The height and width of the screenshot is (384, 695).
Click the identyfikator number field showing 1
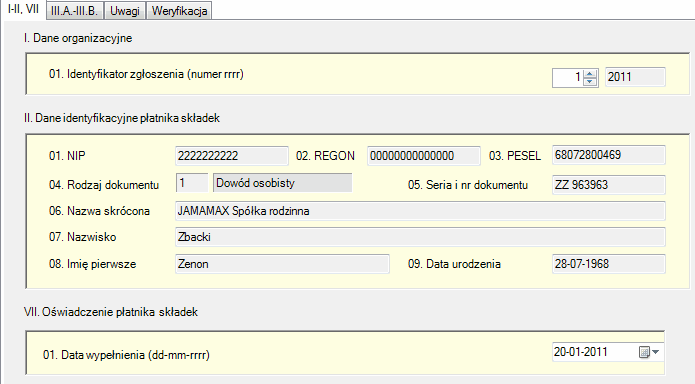click(x=568, y=78)
